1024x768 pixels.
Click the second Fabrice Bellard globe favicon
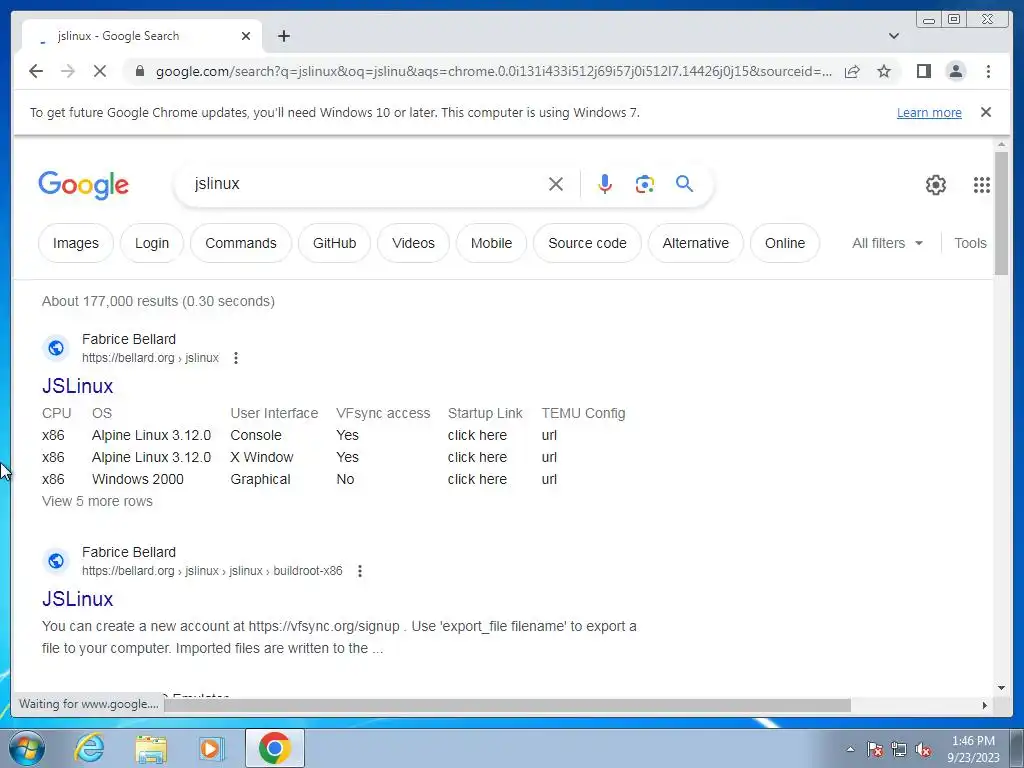[56, 560]
